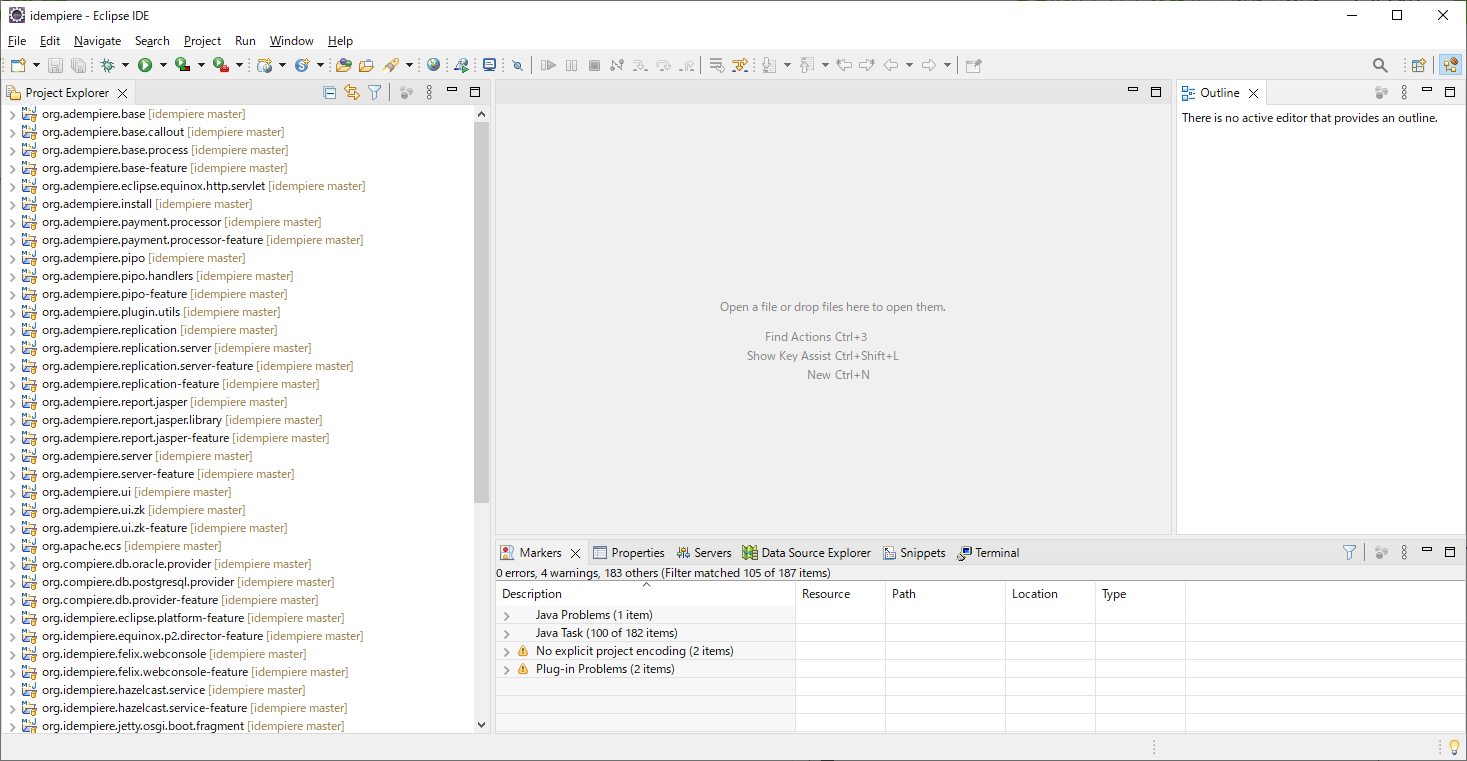The image size is (1467, 761).
Task: Switch to the Terminal tab
Action: [x=988, y=553]
